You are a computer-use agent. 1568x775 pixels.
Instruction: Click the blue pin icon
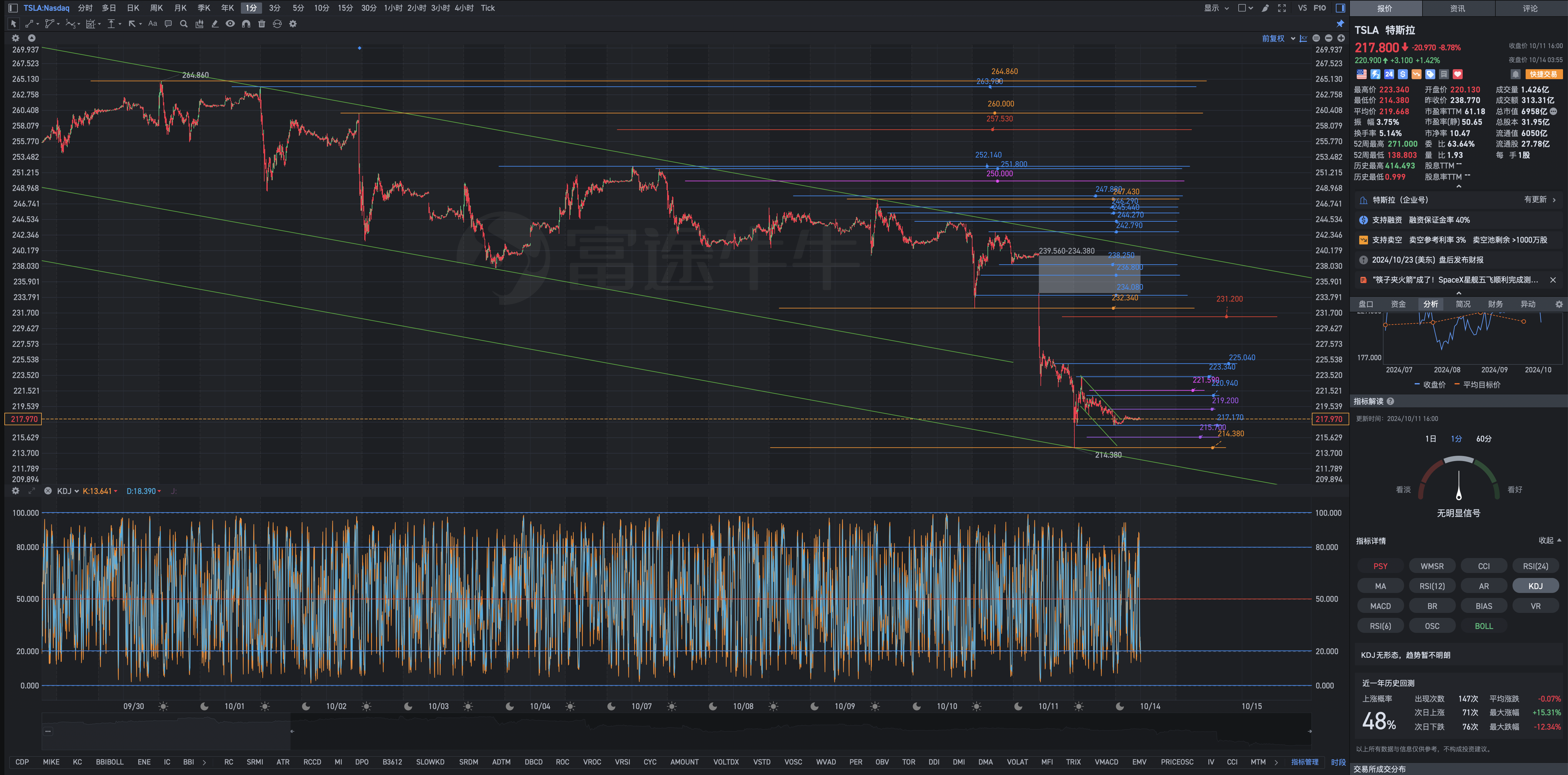click(1340, 24)
